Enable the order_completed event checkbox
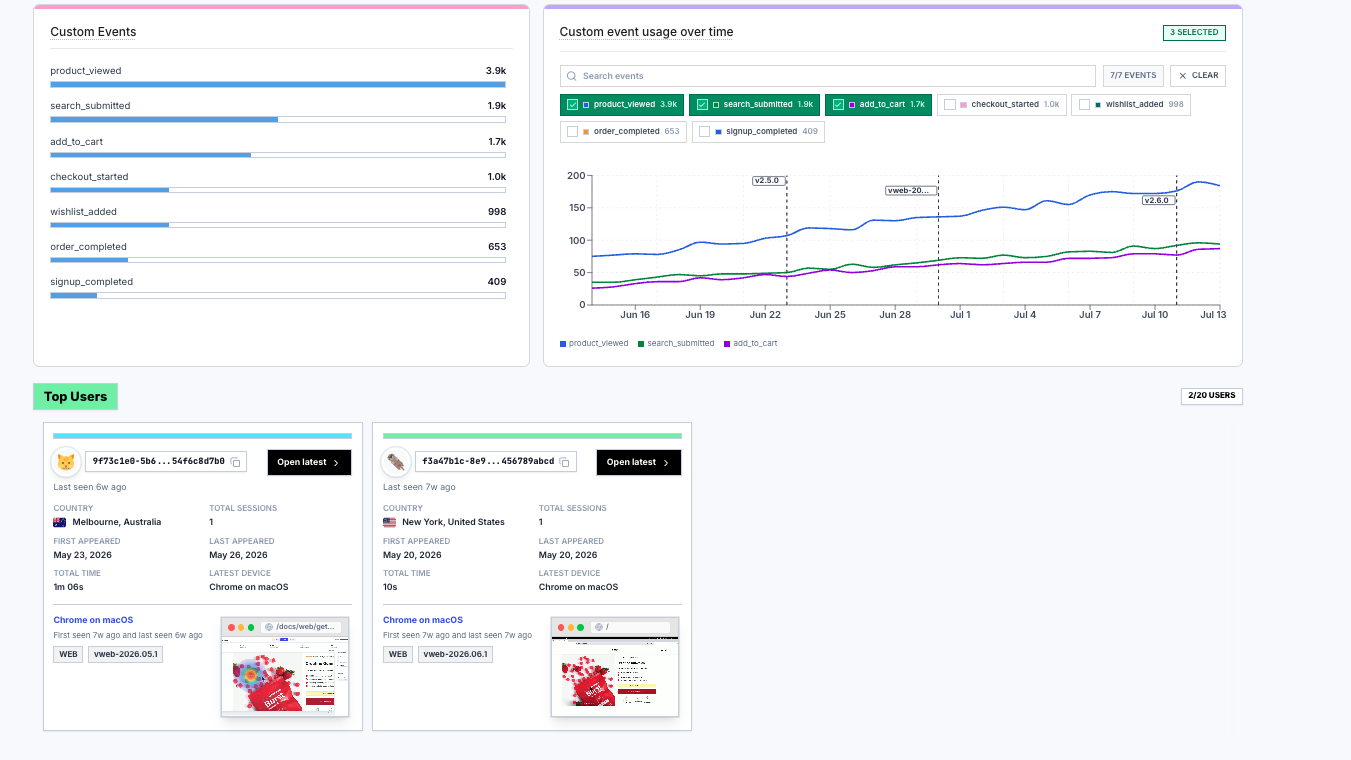The image size is (1351, 760). [x=572, y=132]
